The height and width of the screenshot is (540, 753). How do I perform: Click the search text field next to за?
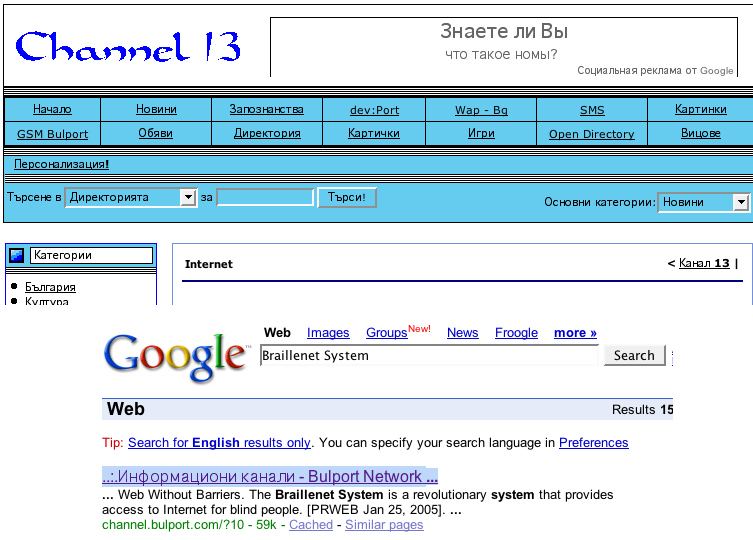coord(265,197)
